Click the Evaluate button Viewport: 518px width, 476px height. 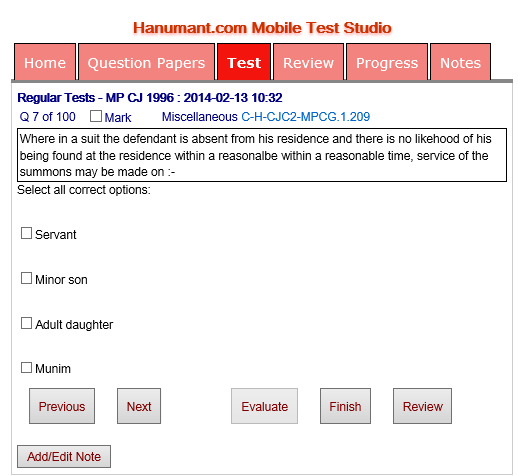coord(265,406)
